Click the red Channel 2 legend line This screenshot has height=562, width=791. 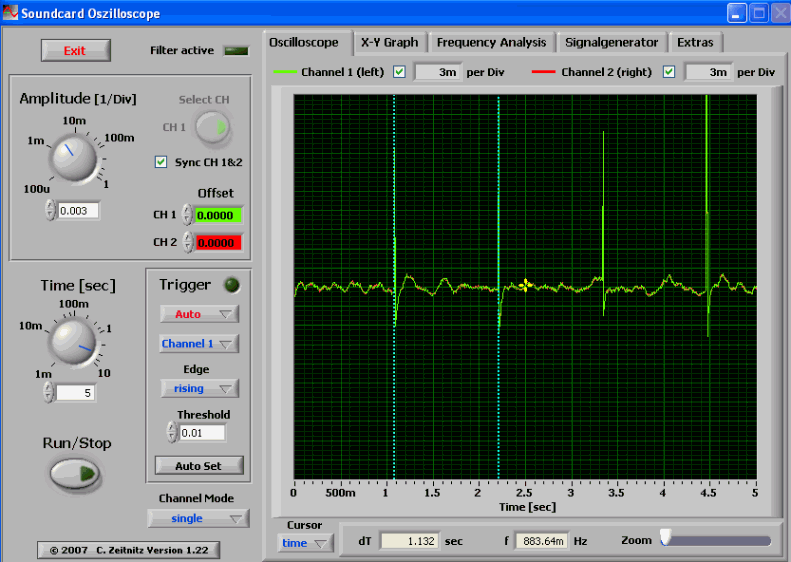543,72
